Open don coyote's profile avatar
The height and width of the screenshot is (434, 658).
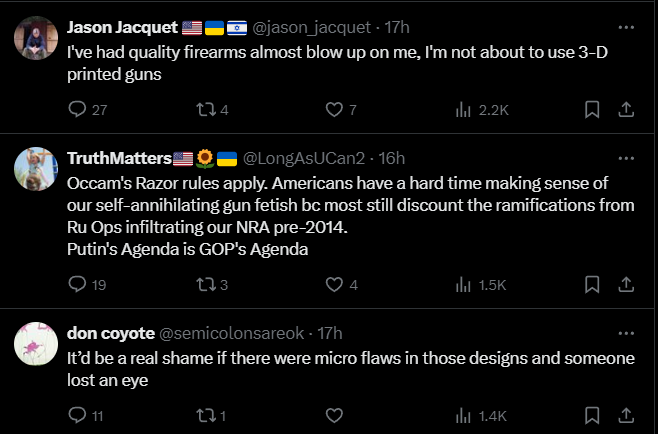click(x=36, y=344)
